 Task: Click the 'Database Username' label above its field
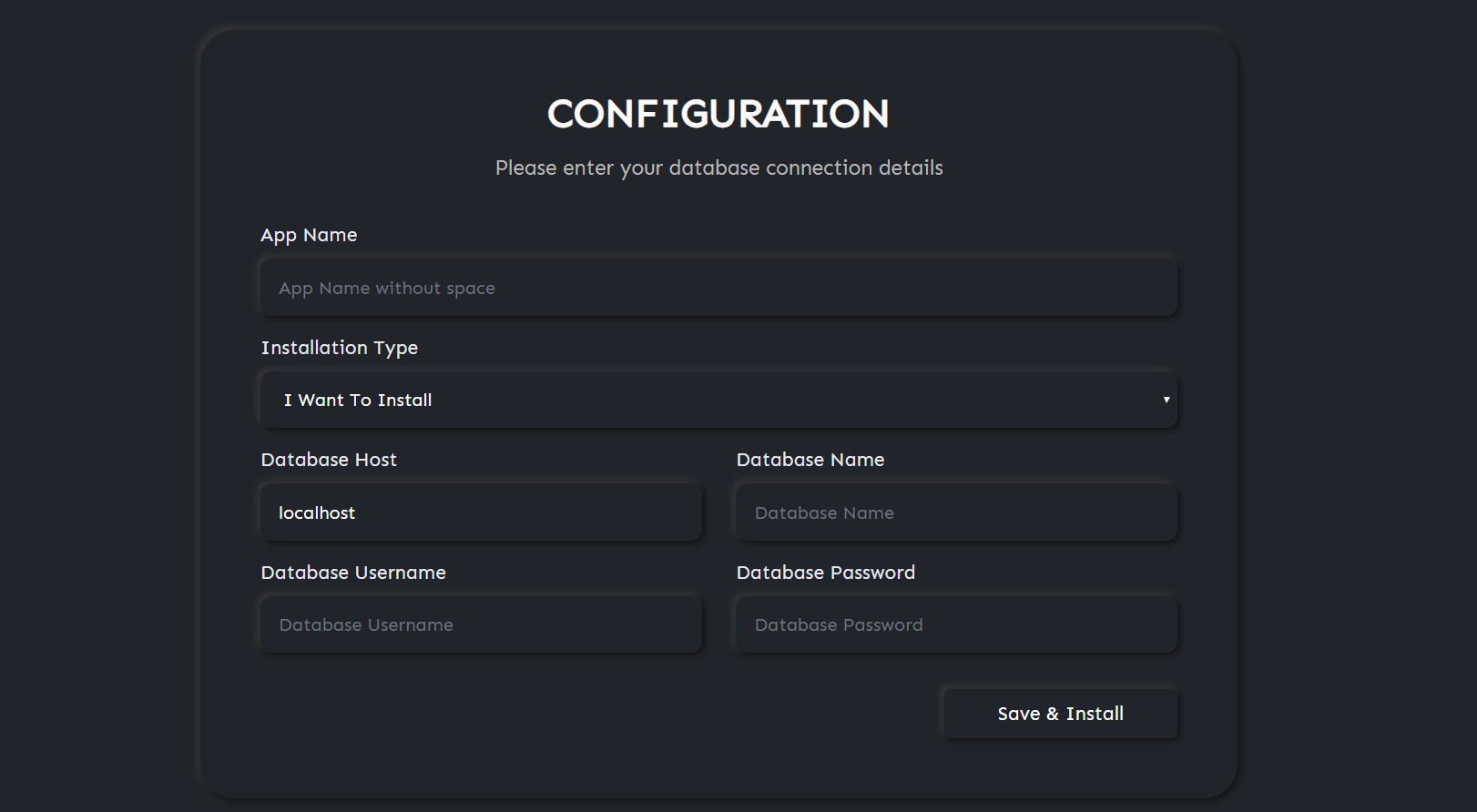(353, 573)
